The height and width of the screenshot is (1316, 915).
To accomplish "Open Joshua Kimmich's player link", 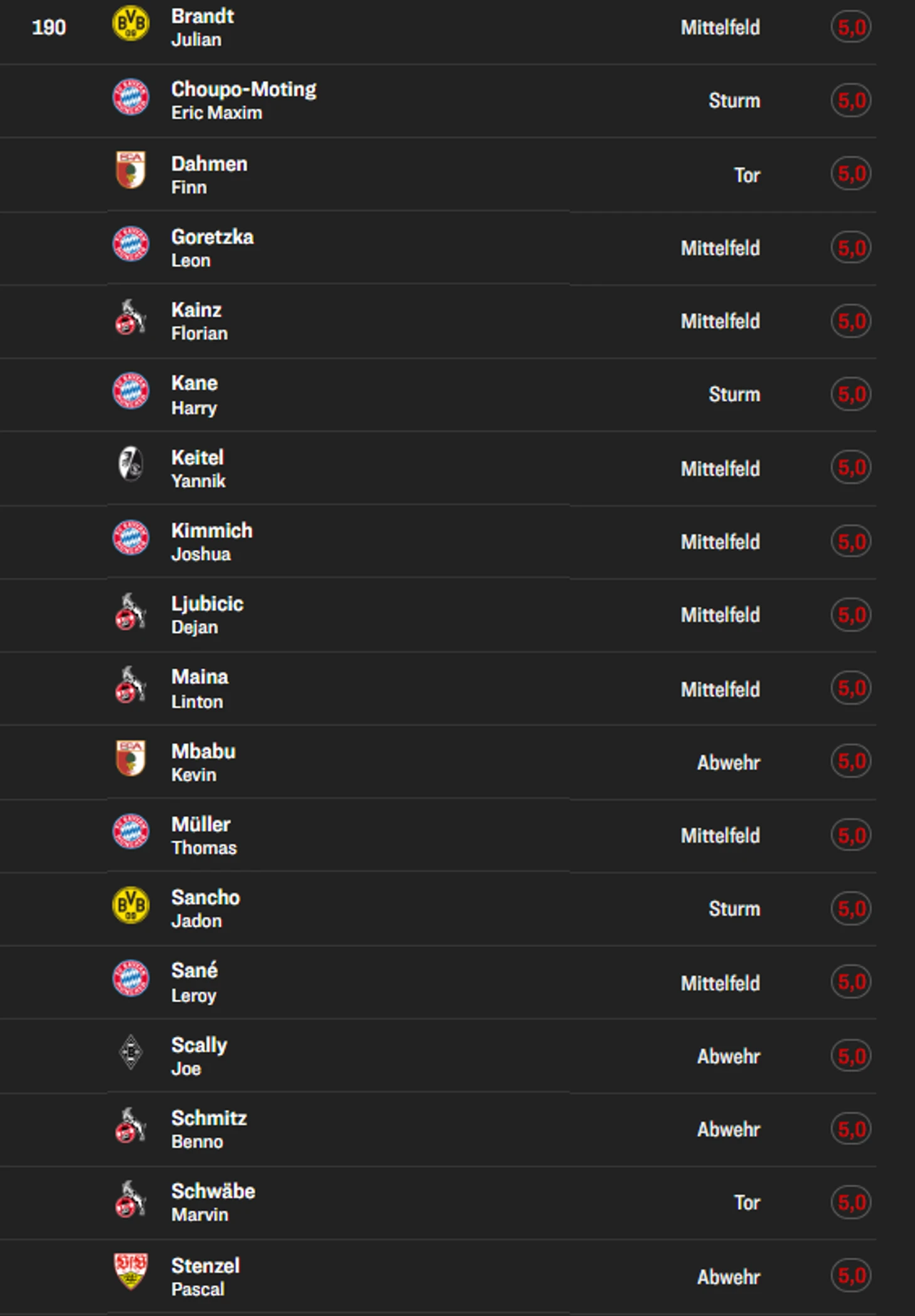I will click(212, 542).
